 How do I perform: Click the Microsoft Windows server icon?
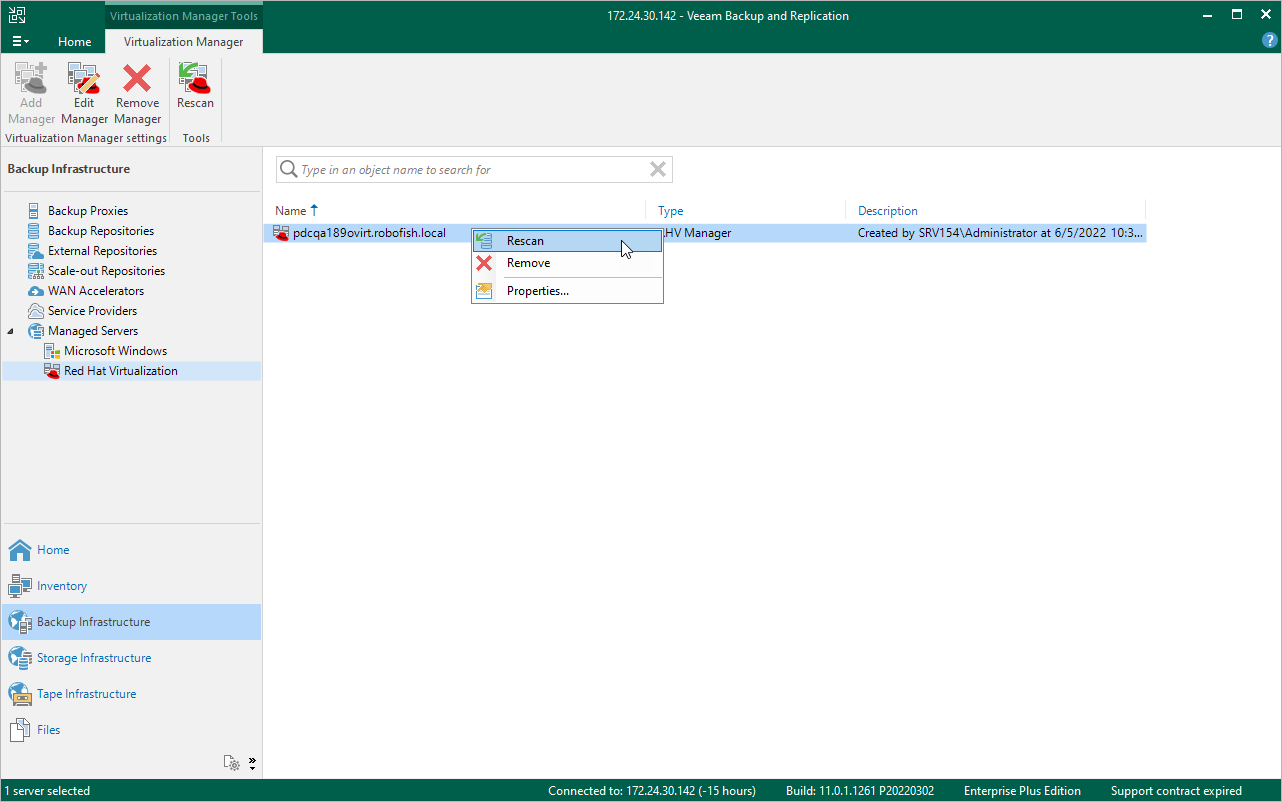(52, 351)
